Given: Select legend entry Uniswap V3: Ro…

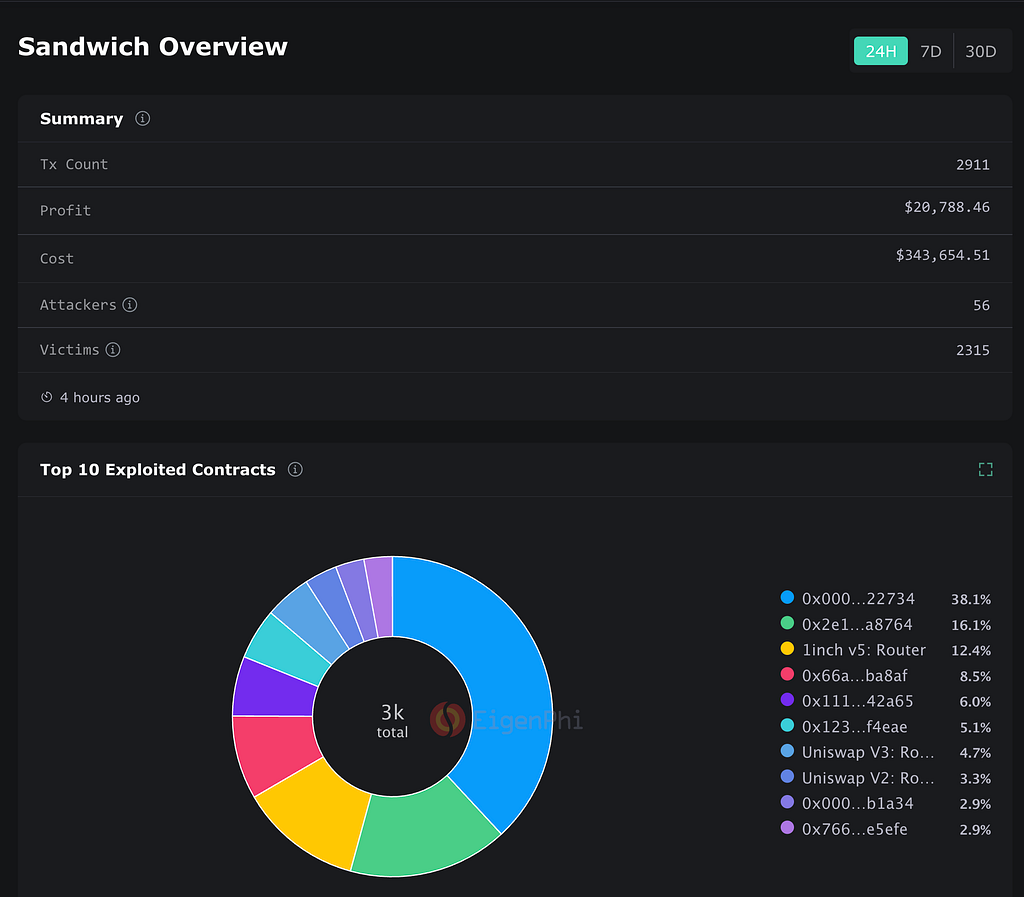Looking at the screenshot, I should click(x=868, y=752).
